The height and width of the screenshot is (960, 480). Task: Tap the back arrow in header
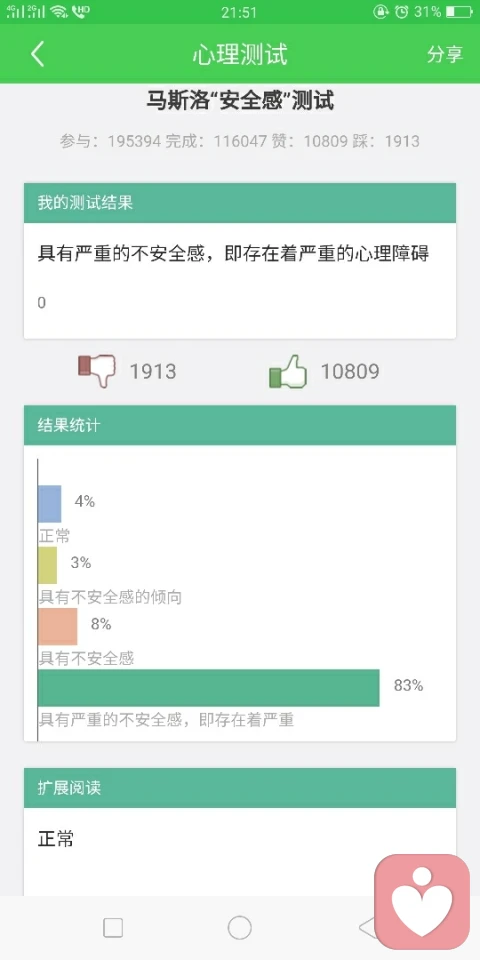click(x=37, y=54)
